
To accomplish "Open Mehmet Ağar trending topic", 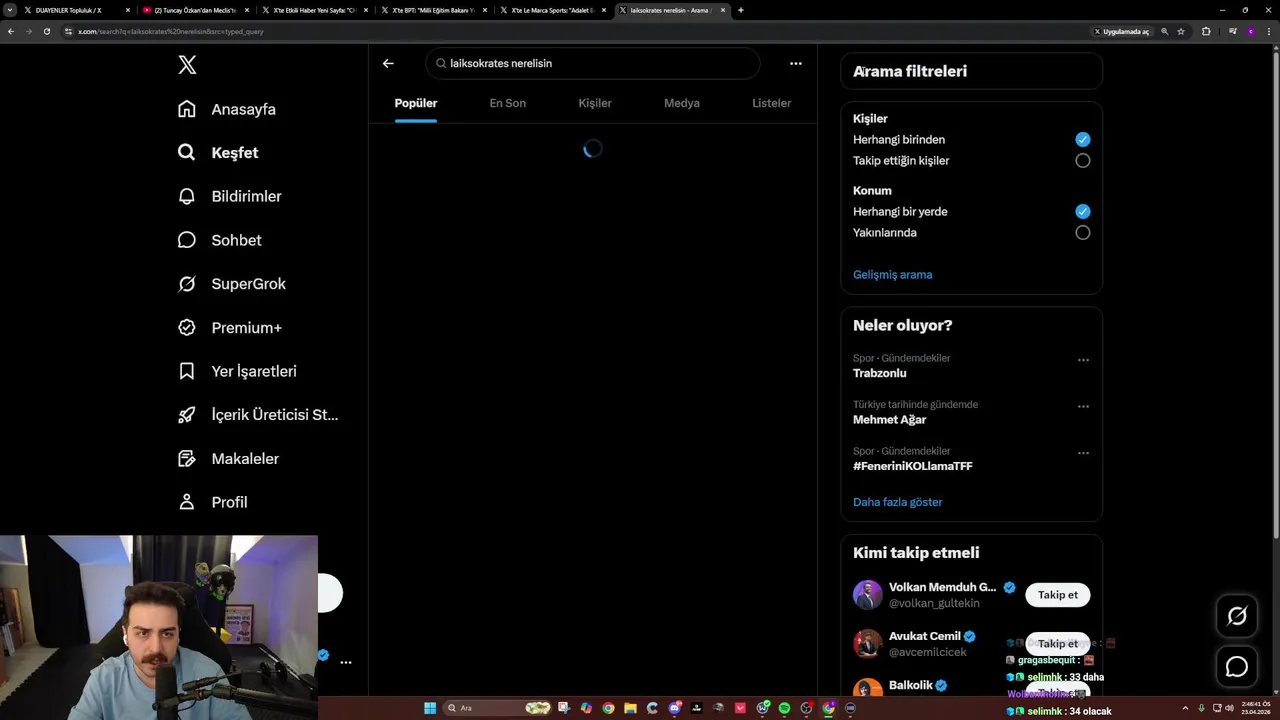I will pos(890,420).
